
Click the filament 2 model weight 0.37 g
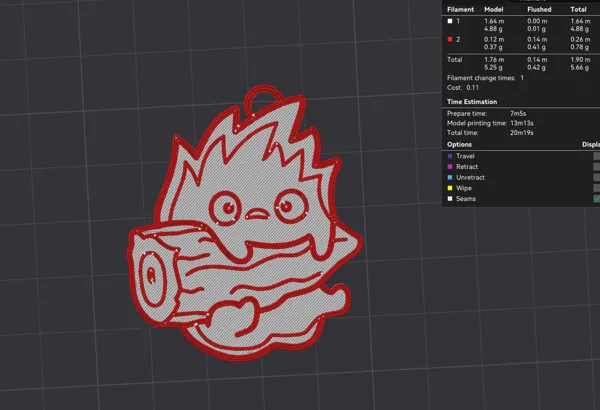(x=493, y=47)
